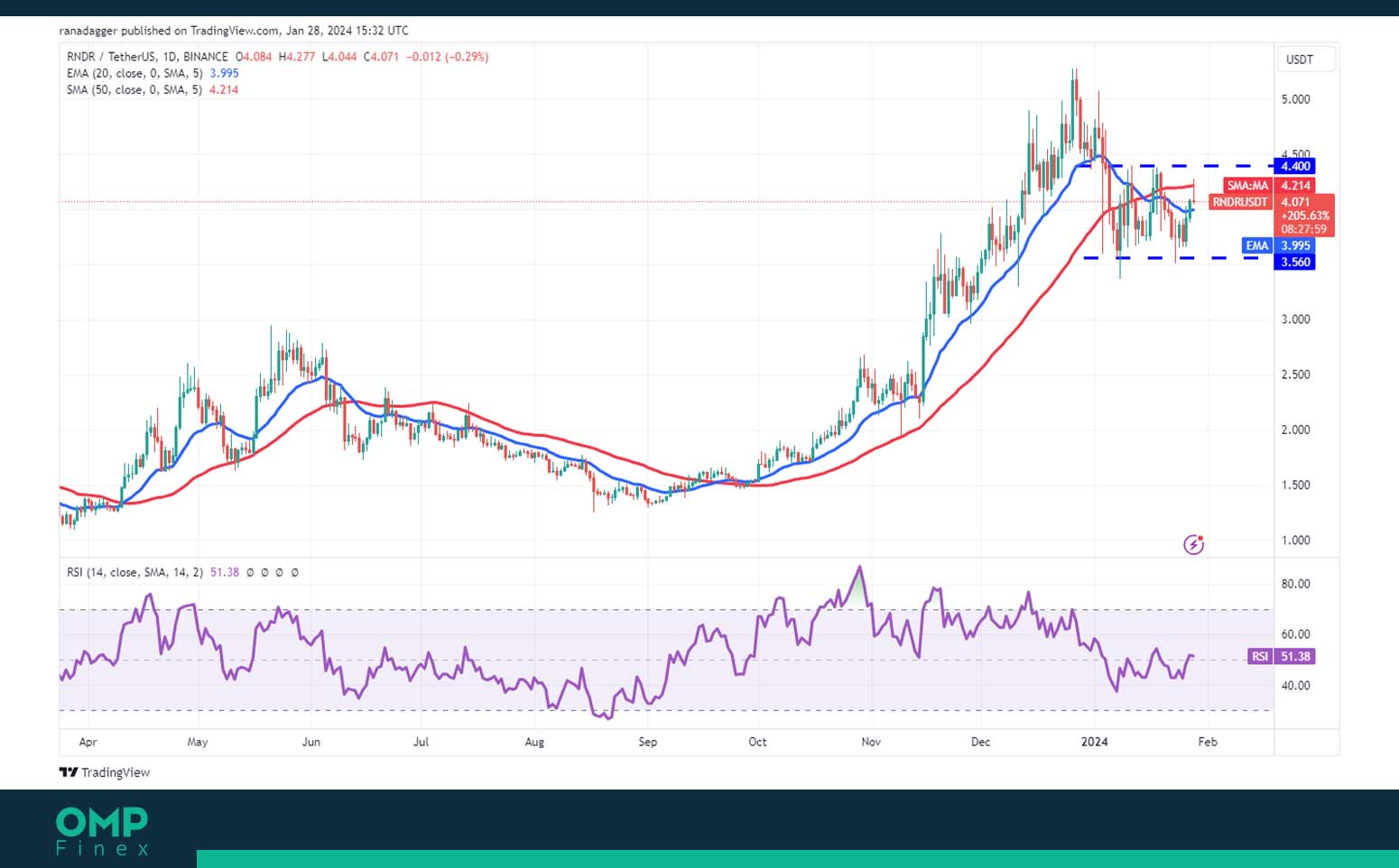Click the 3.000 price axis label
This screenshot has width=1399, height=868.
tap(1295, 319)
